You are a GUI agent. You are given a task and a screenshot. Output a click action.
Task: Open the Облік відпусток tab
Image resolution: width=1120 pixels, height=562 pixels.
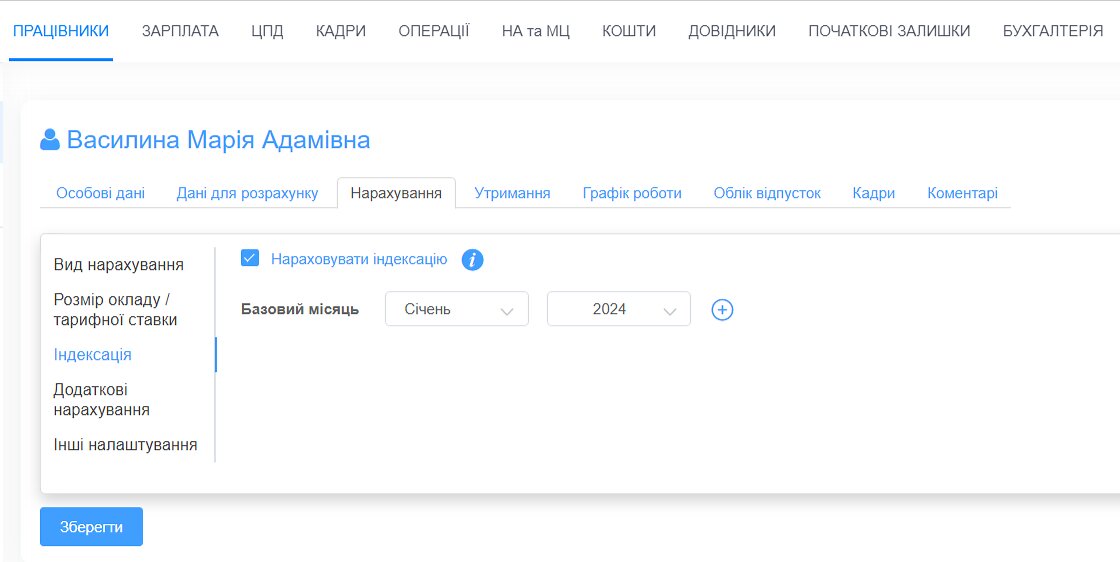[x=767, y=193]
